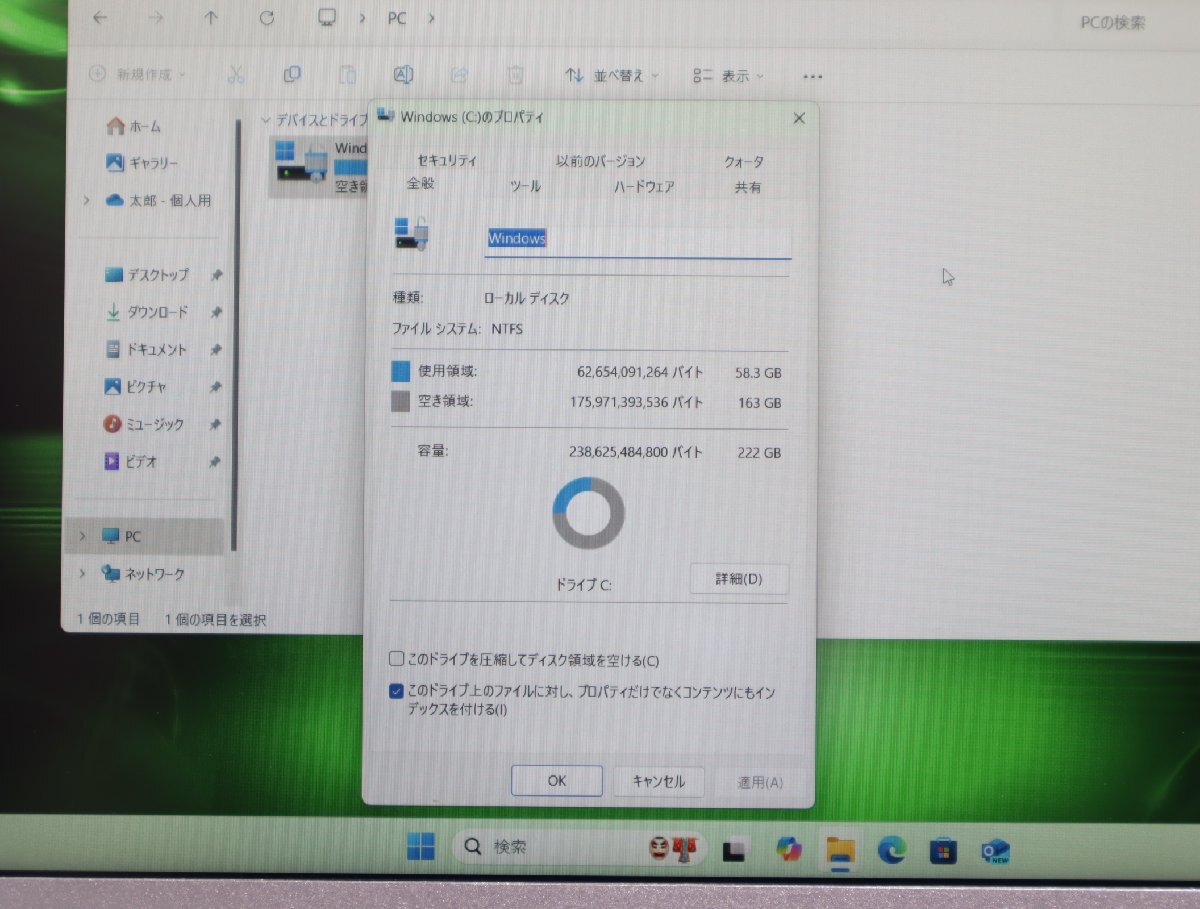Click the キャンセル button
The image size is (1200, 909).
[x=659, y=781]
